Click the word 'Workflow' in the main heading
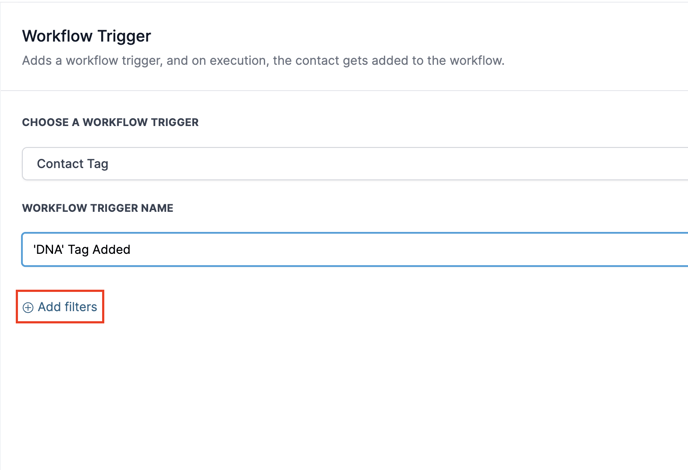Screen dimensions: 688x470 [55, 36]
